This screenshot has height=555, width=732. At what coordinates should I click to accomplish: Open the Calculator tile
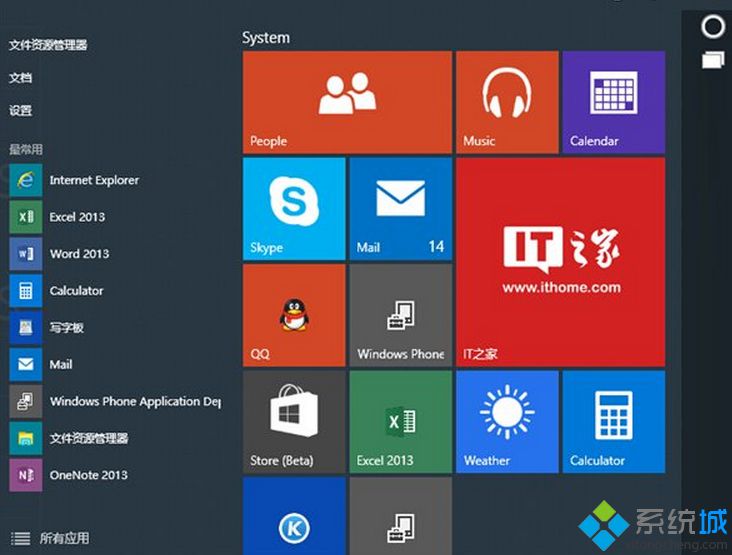(613, 422)
